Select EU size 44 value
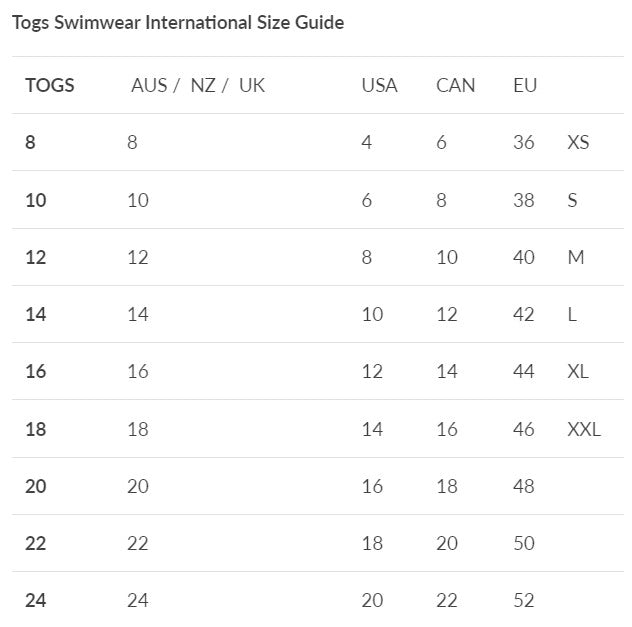Screen dimensions: 632x627 click(524, 372)
